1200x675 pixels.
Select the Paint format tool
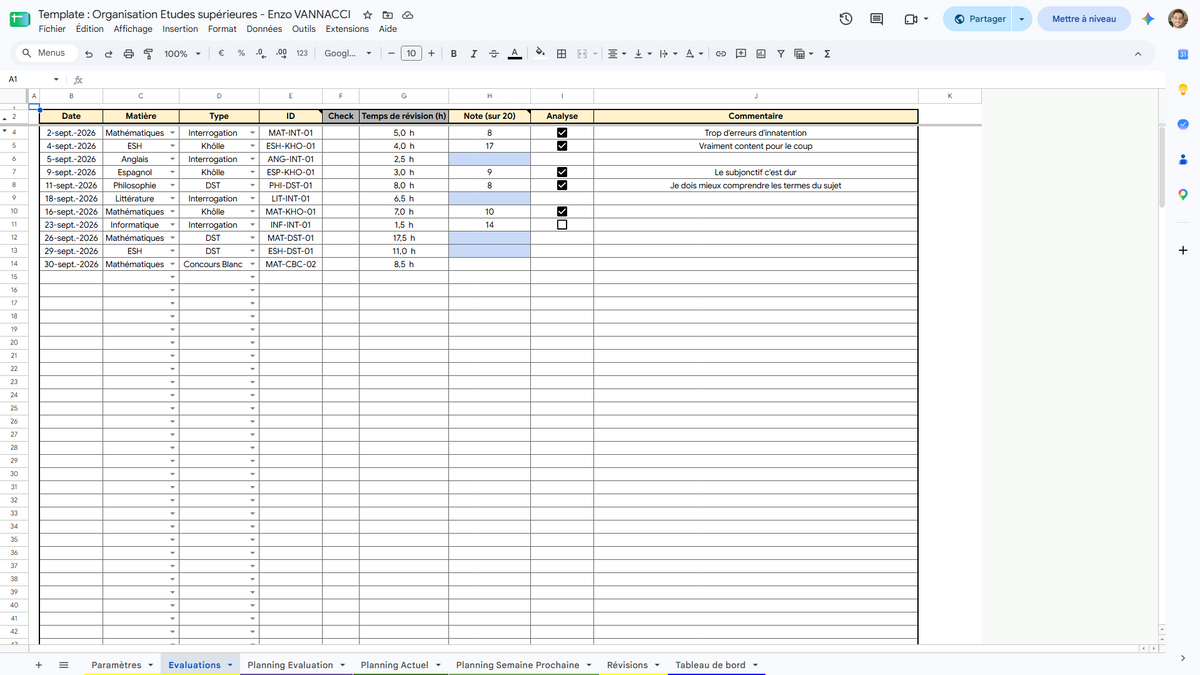148,54
